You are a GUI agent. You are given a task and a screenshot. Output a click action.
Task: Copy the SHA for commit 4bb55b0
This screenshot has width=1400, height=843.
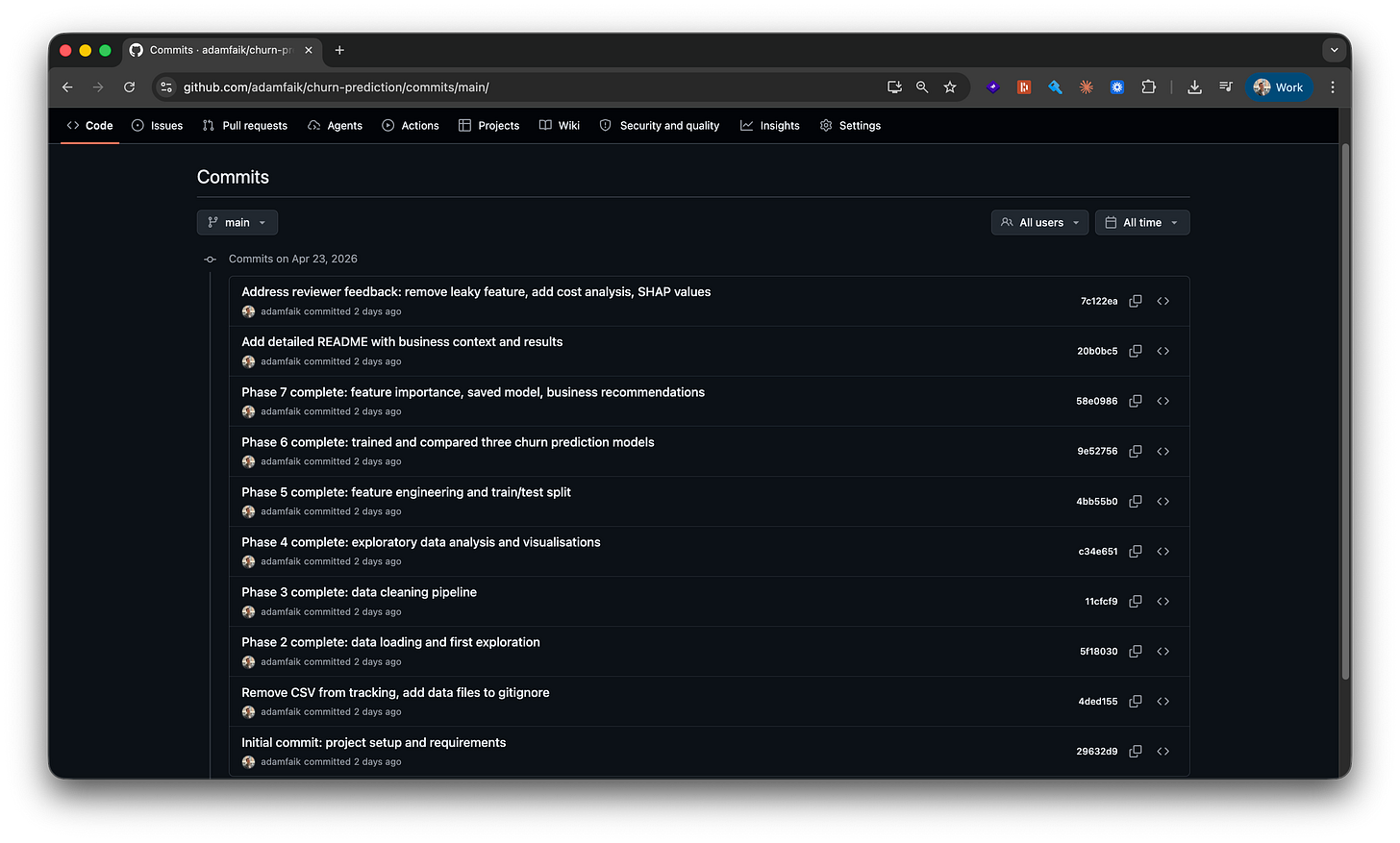[1136, 501]
